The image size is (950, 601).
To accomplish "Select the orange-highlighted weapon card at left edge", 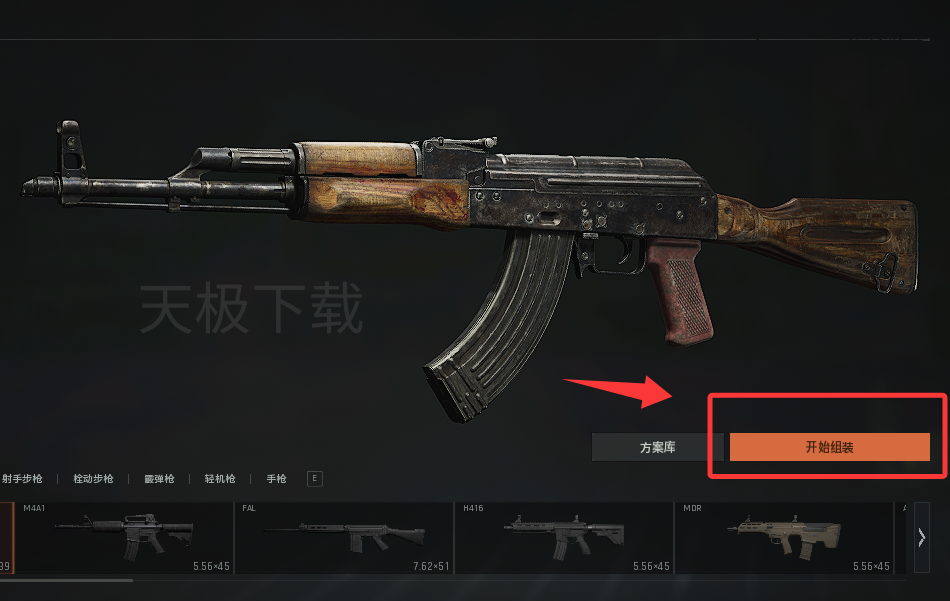I will pyautogui.click(x=7, y=537).
